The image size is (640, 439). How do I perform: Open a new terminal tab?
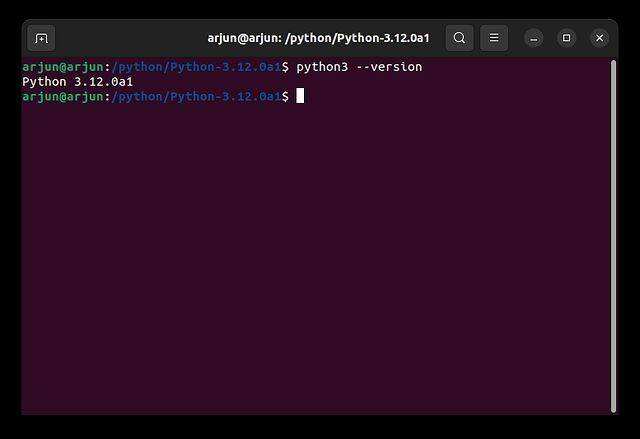[x=41, y=38]
